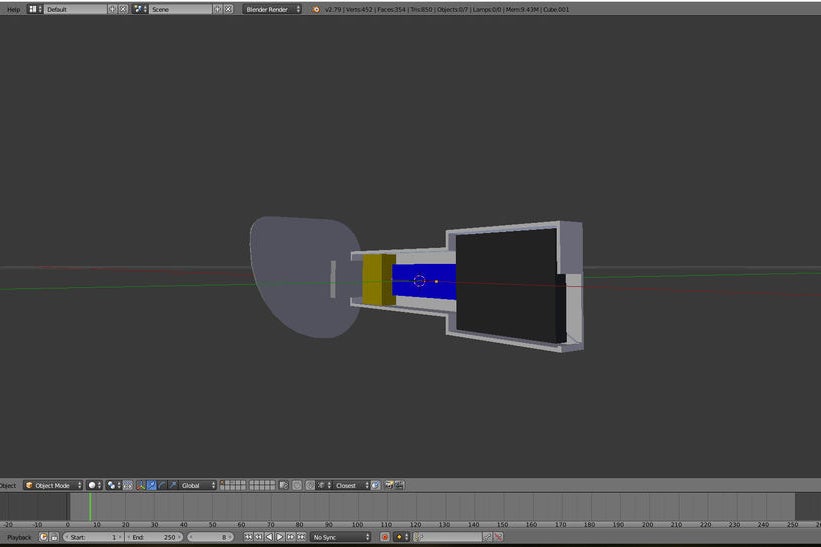
Task: Open the Blender Render engine dropdown
Action: pyautogui.click(x=272, y=9)
